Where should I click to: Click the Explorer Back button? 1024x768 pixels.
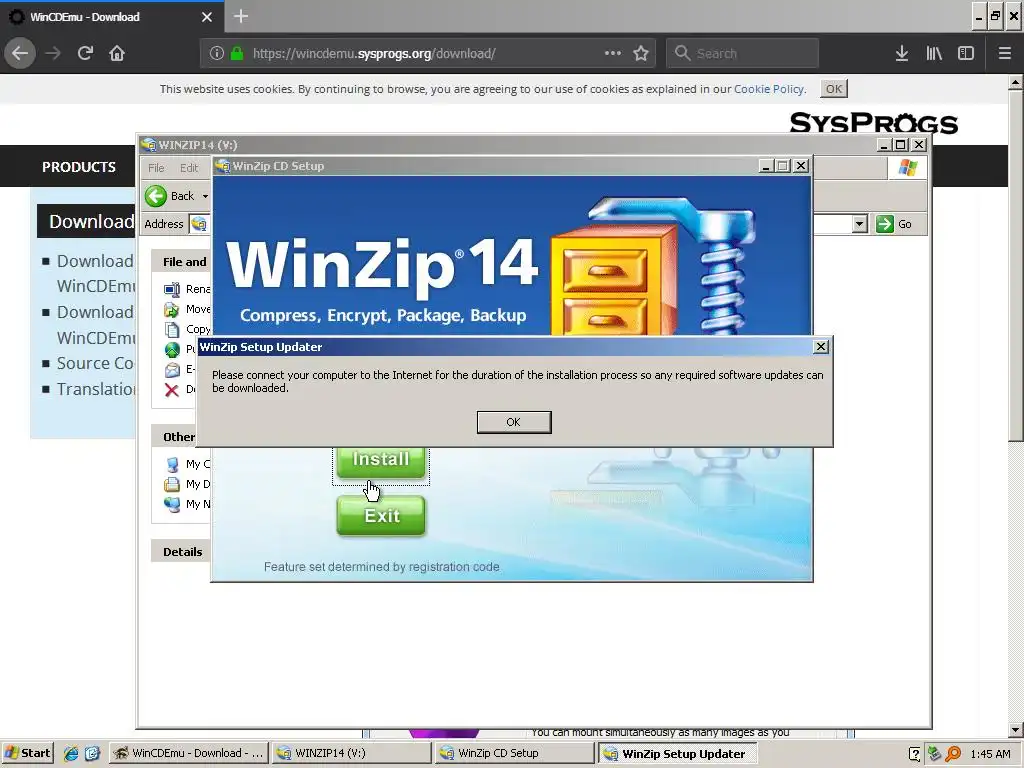tap(170, 196)
